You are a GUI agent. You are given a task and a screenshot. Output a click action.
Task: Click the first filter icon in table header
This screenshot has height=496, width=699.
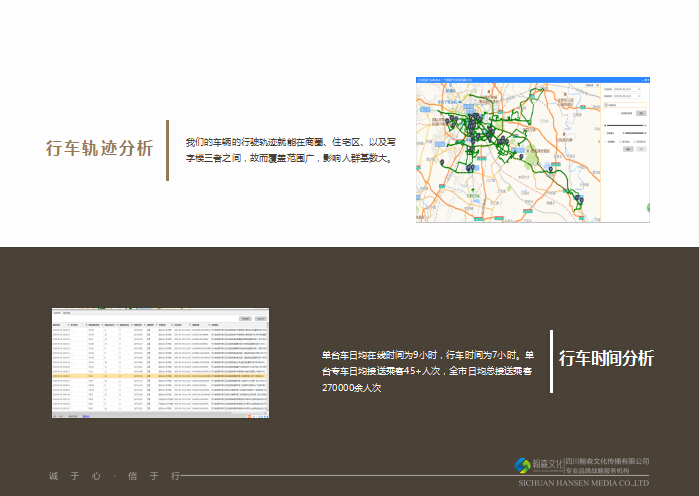tap(66, 326)
